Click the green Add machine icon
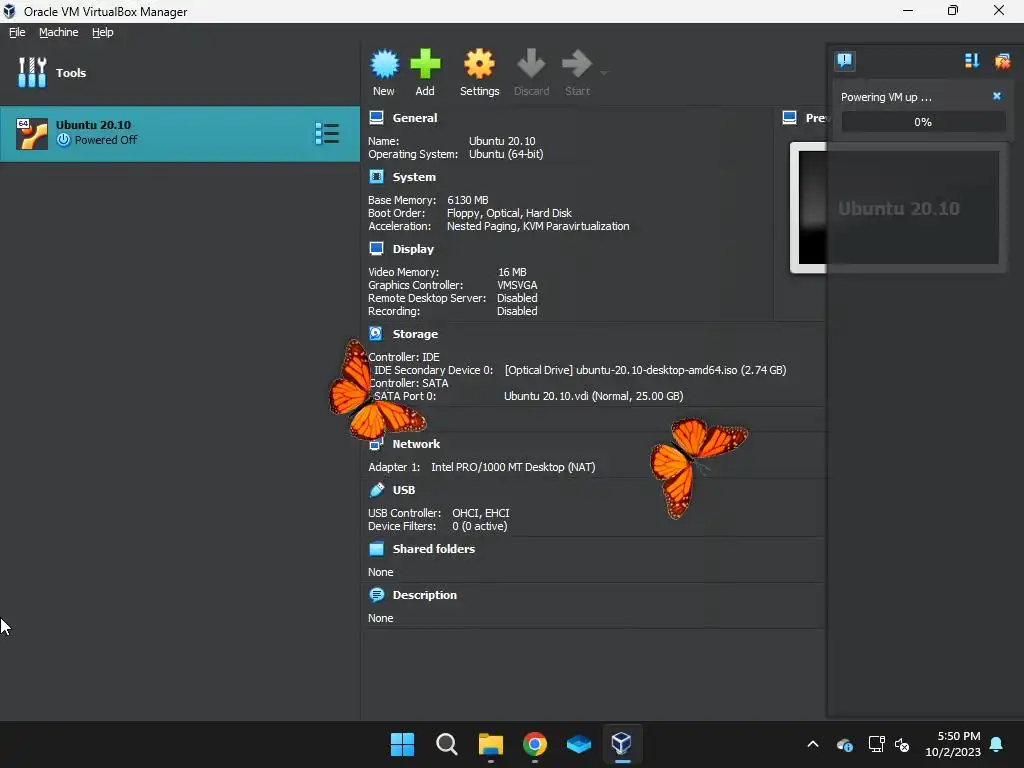The height and width of the screenshot is (768, 1024). [x=425, y=64]
